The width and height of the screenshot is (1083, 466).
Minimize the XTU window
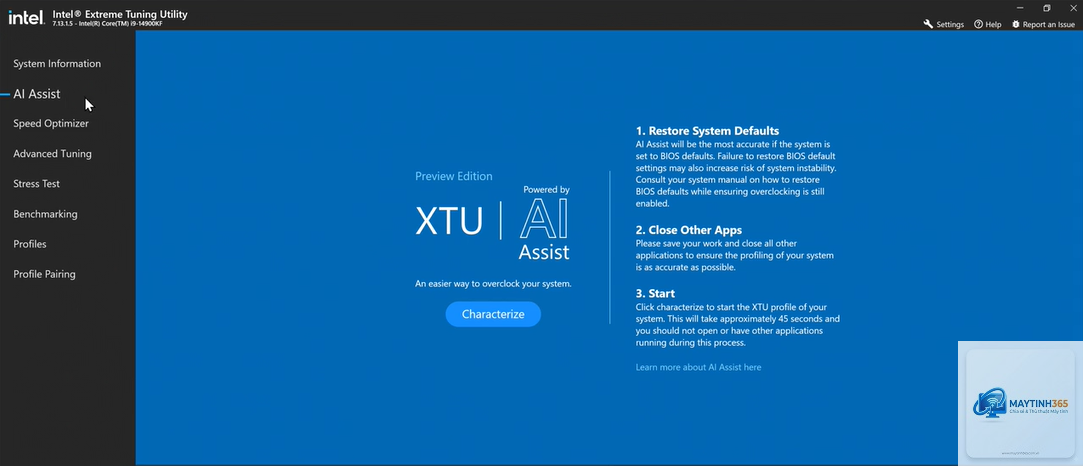point(1019,8)
